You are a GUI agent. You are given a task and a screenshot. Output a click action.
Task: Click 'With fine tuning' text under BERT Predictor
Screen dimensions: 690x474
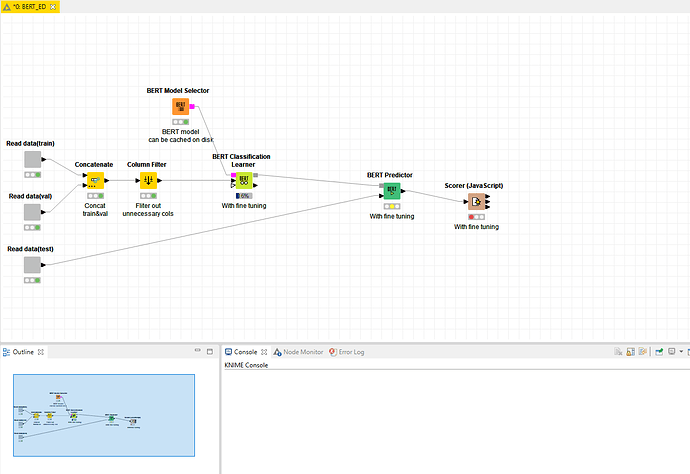tap(392, 217)
